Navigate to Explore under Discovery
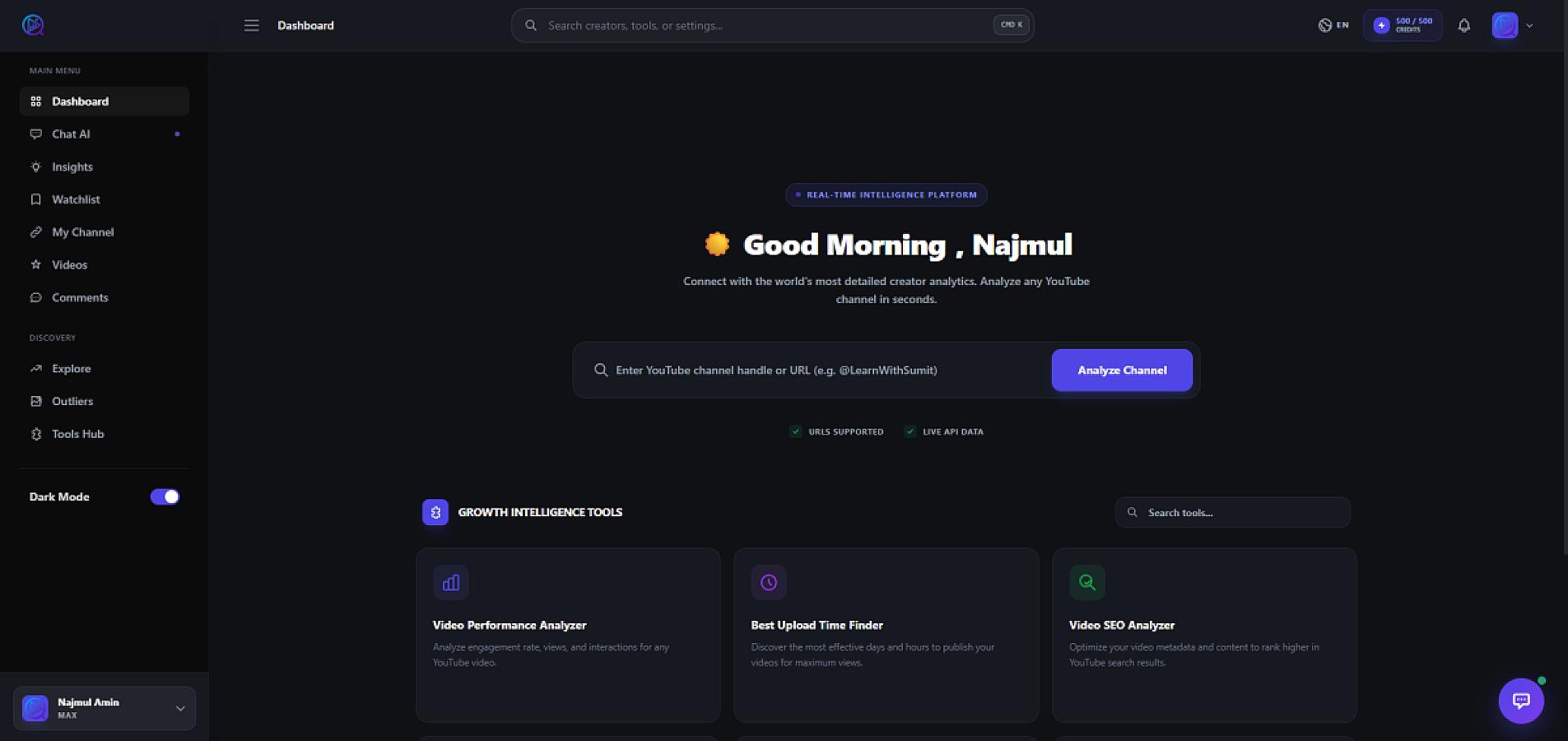 click(x=105, y=369)
